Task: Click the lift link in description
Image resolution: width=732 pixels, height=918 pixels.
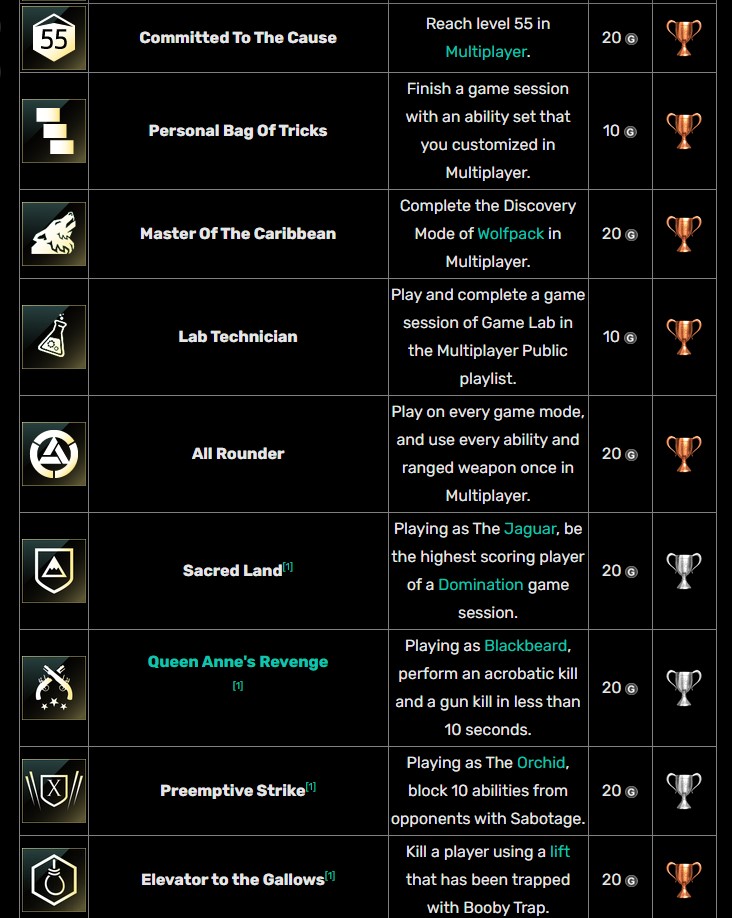Action: point(560,852)
